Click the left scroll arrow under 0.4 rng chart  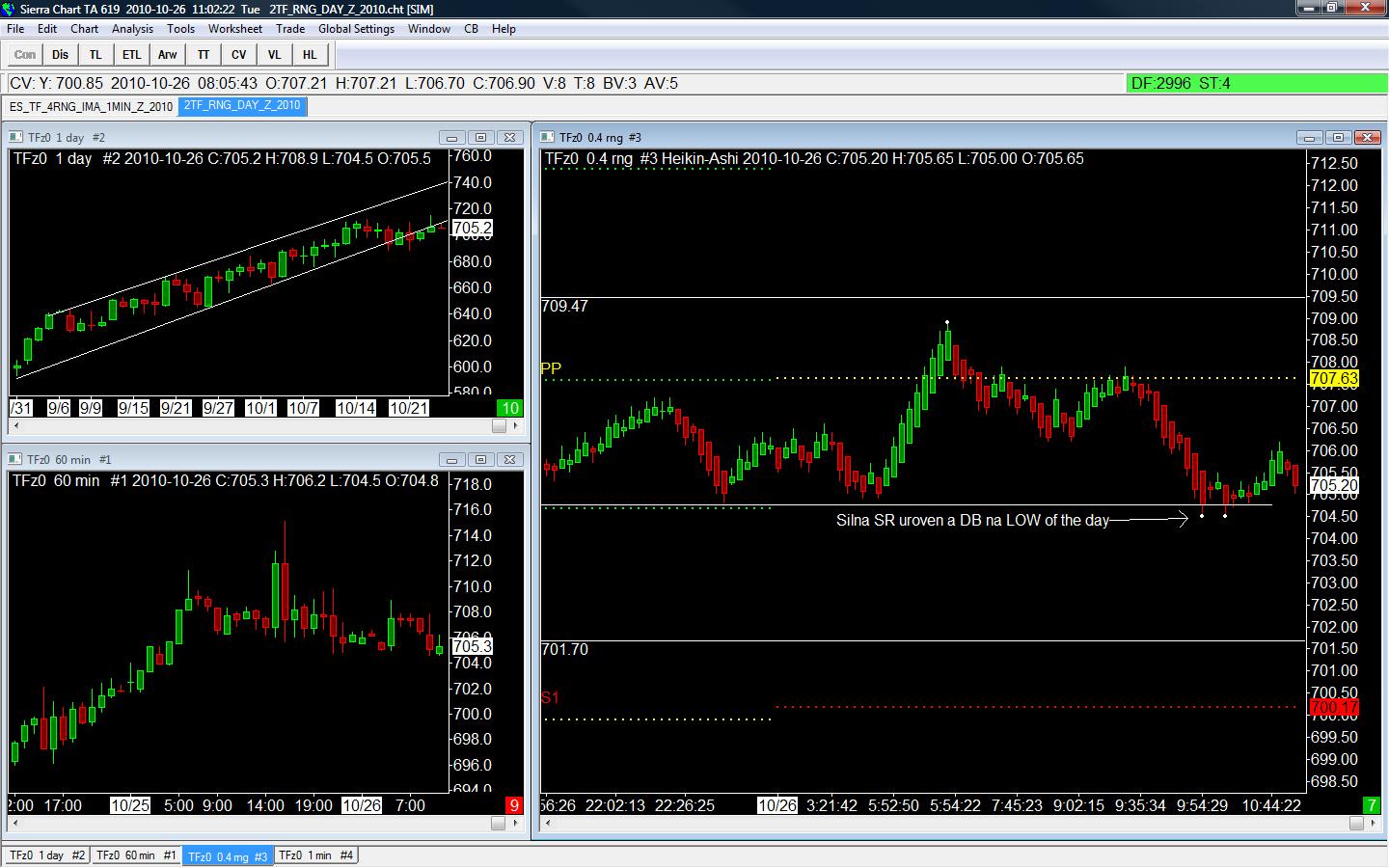tap(549, 823)
